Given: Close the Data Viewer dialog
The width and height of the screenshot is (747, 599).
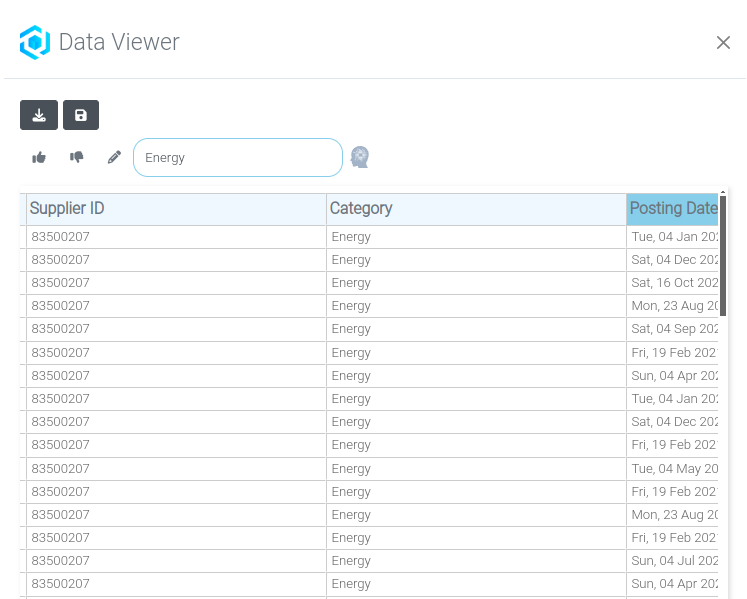Looking at the screenshot, I should pos(723,43).
